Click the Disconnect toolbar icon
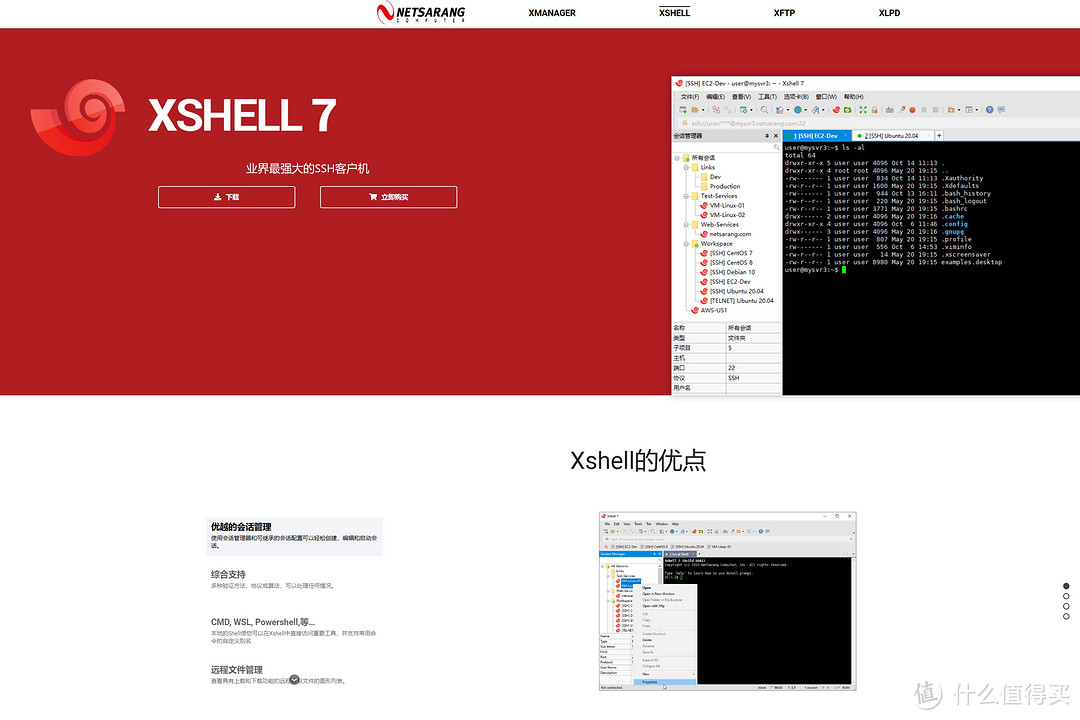Image resolution: width=1080 pixels, height=720 pixels. [x=728, y=110]
